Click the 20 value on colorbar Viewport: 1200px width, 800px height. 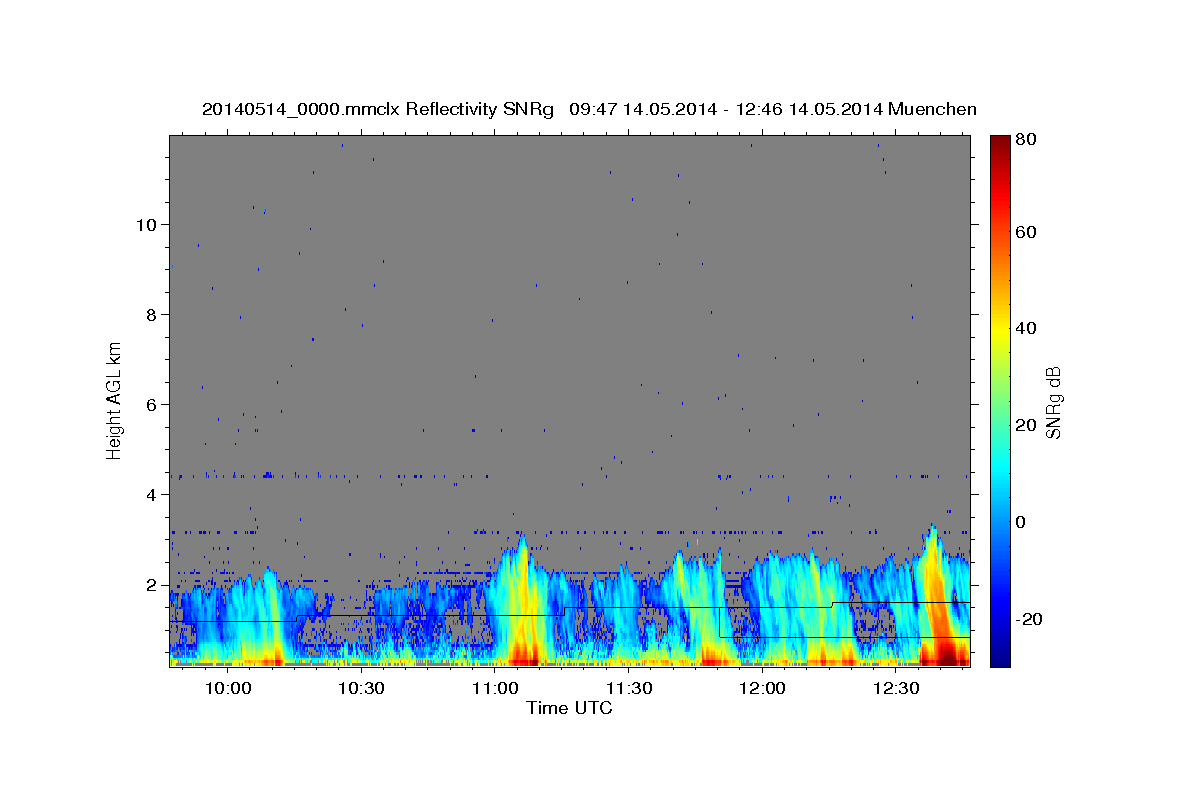pos(1025,425)
